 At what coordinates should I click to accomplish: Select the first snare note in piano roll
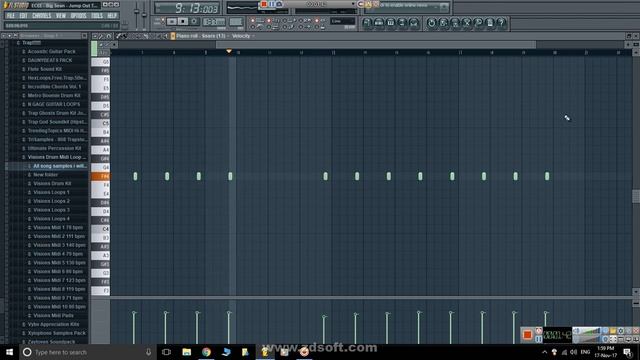tap(135, 176)
